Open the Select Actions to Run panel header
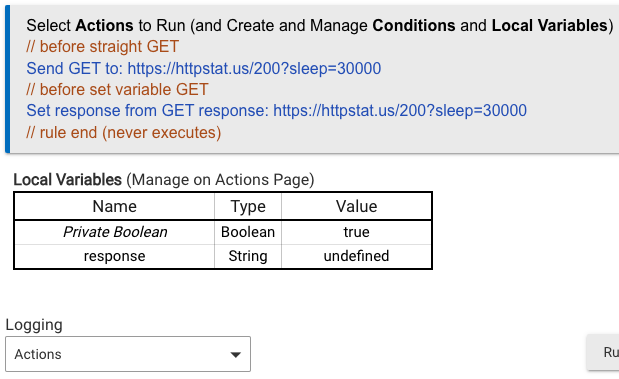 coord(320,25)
